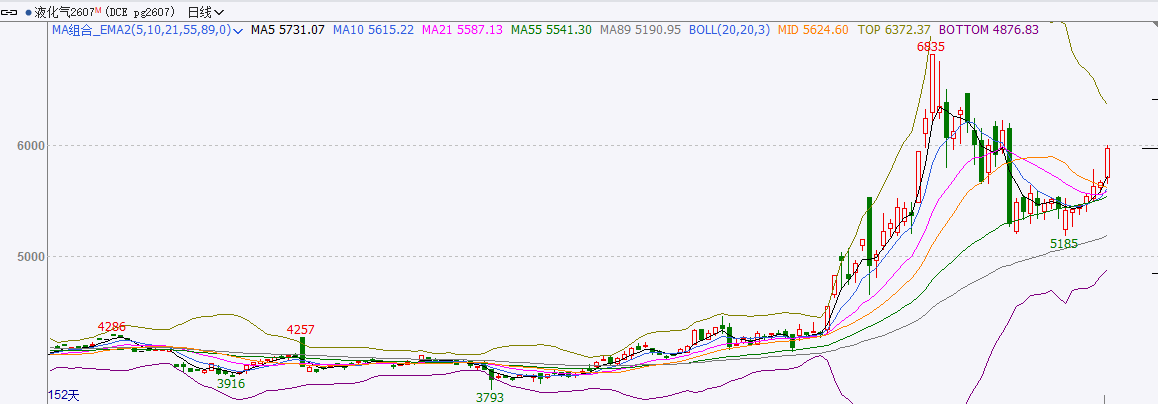The height and width of the screenshot is (404, 1158).
Task: Click the chain link icon at top-left
Action: point(11,13)
